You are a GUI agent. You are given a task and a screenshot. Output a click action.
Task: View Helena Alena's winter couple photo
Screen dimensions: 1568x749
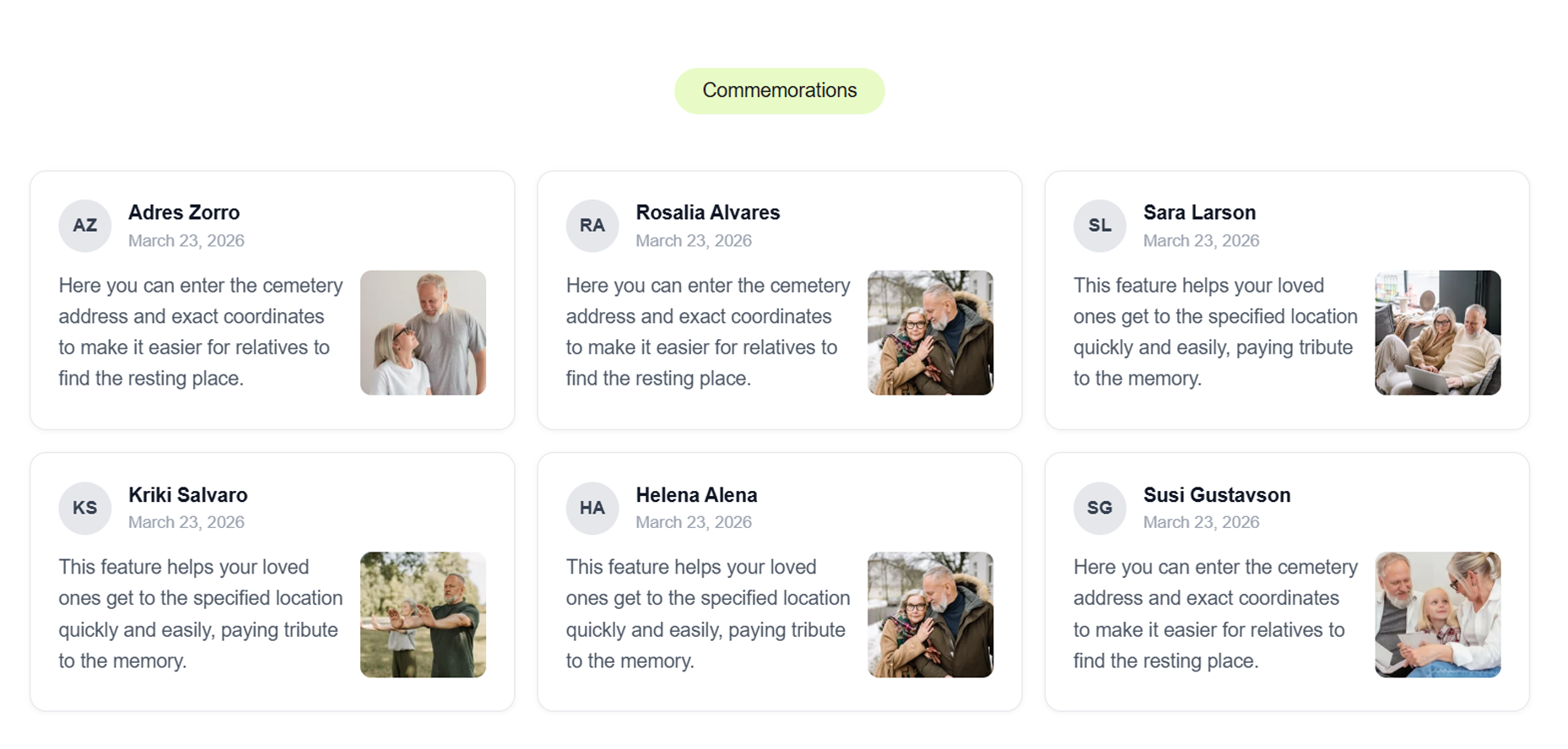(930, 615)
